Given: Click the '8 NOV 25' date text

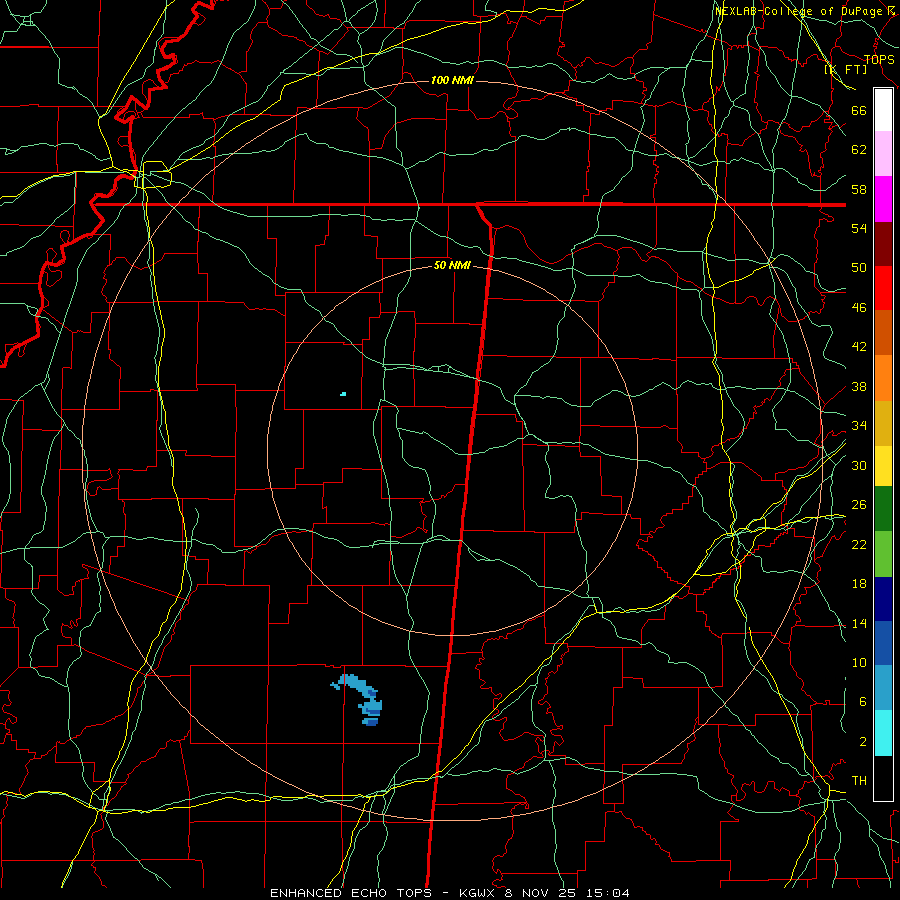Looking at the screenshot, I should tap(541, 893).
